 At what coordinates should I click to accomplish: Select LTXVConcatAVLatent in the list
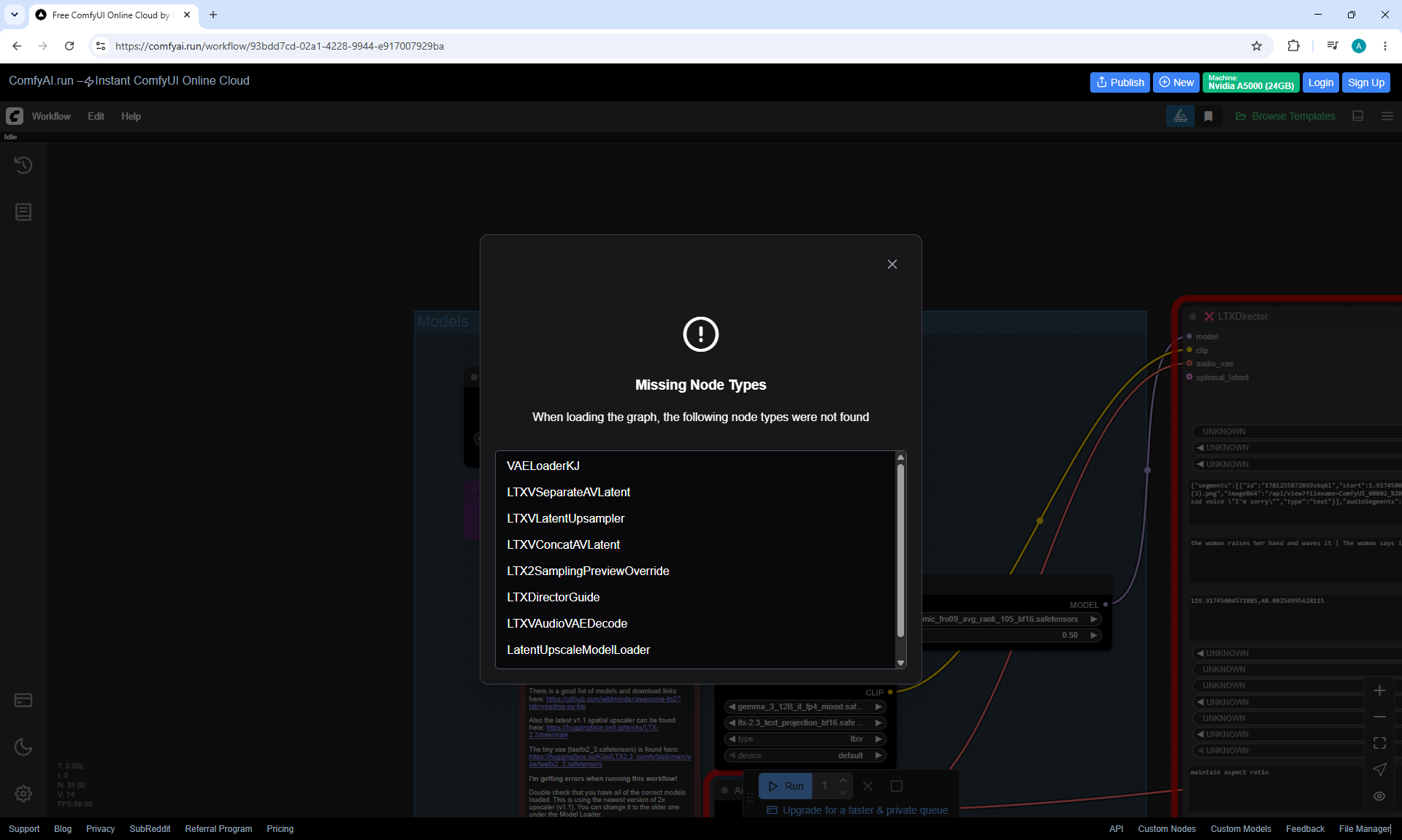pyautogui.click(x=563, y=544)
